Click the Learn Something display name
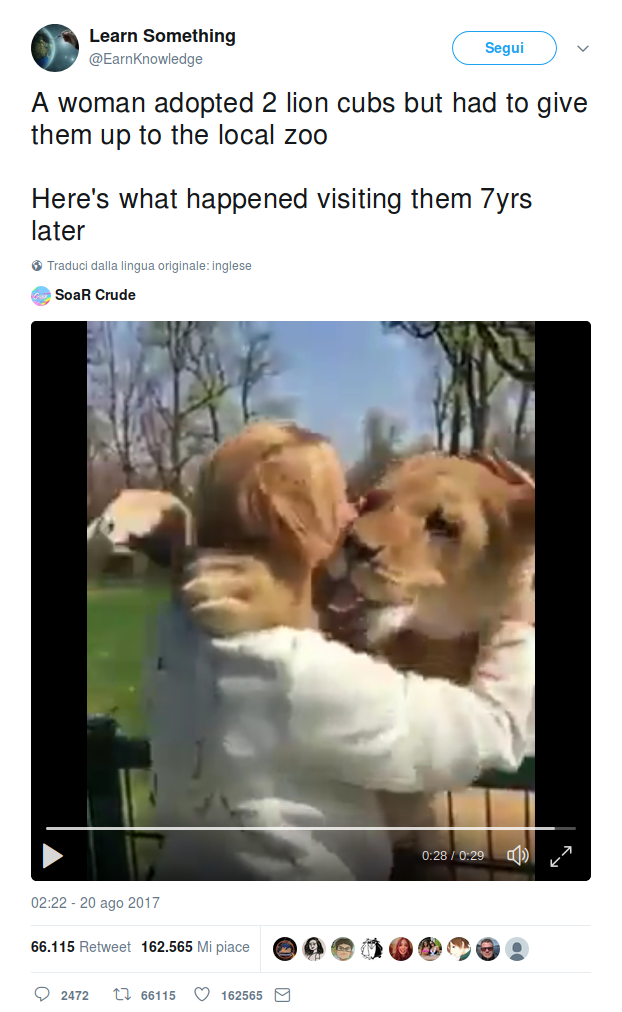Viewport: 622px width, 1012px height. pos(163,36)
